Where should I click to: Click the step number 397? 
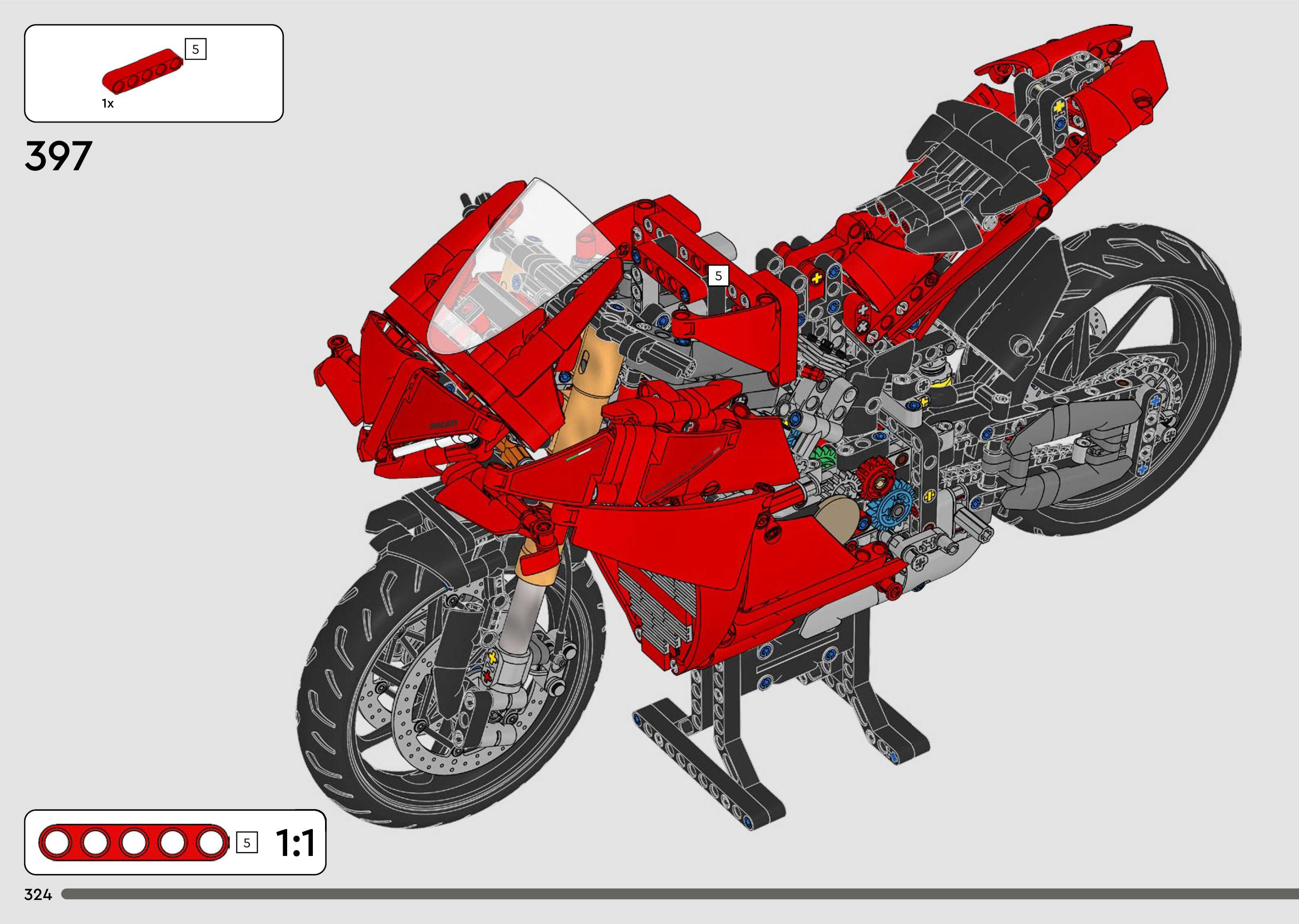(x=58, y=156)
